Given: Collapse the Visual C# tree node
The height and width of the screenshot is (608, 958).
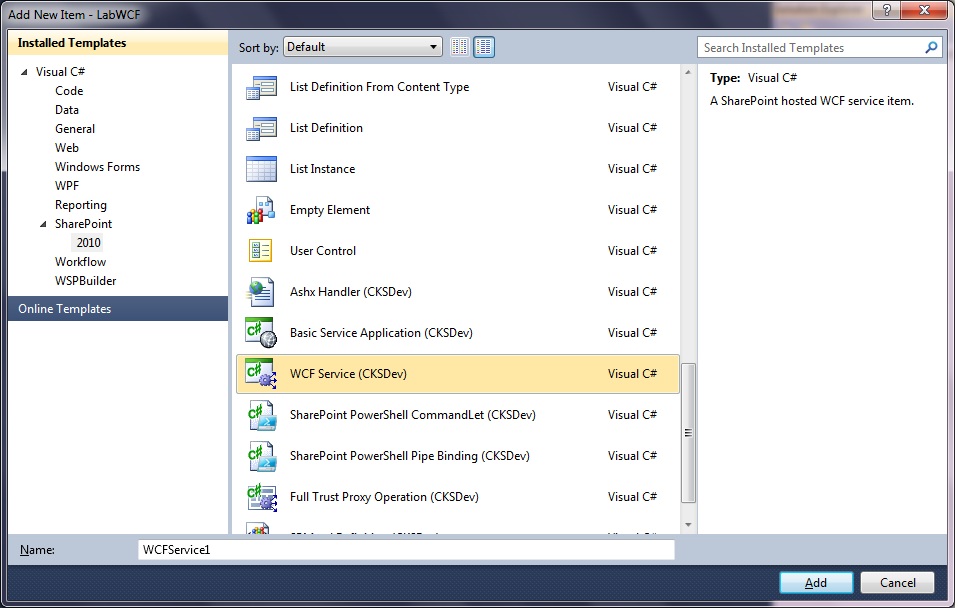Looking at the screenshot, I should click(25, 72).
